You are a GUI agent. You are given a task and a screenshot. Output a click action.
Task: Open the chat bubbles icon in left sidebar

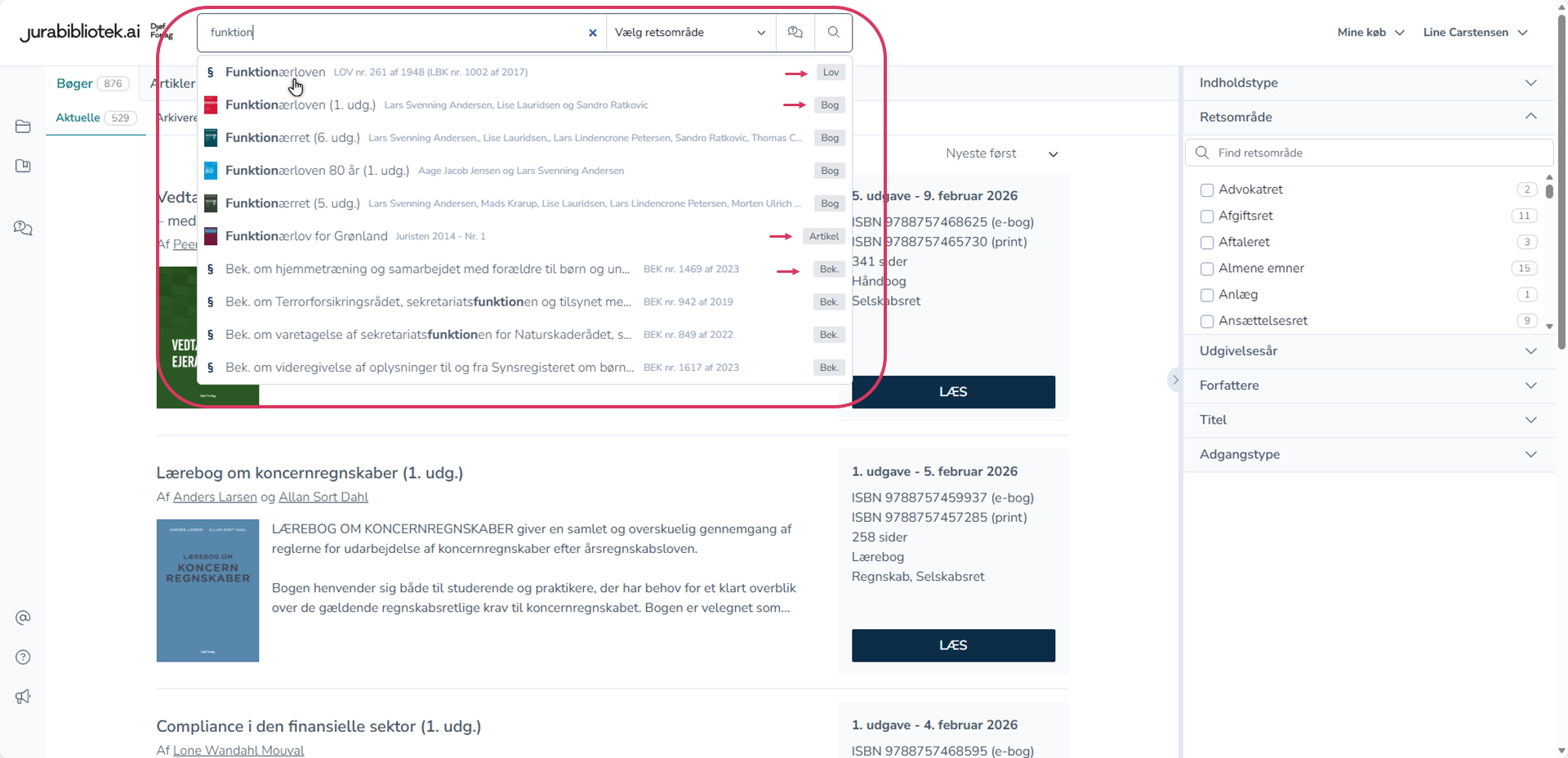[23, 229]
